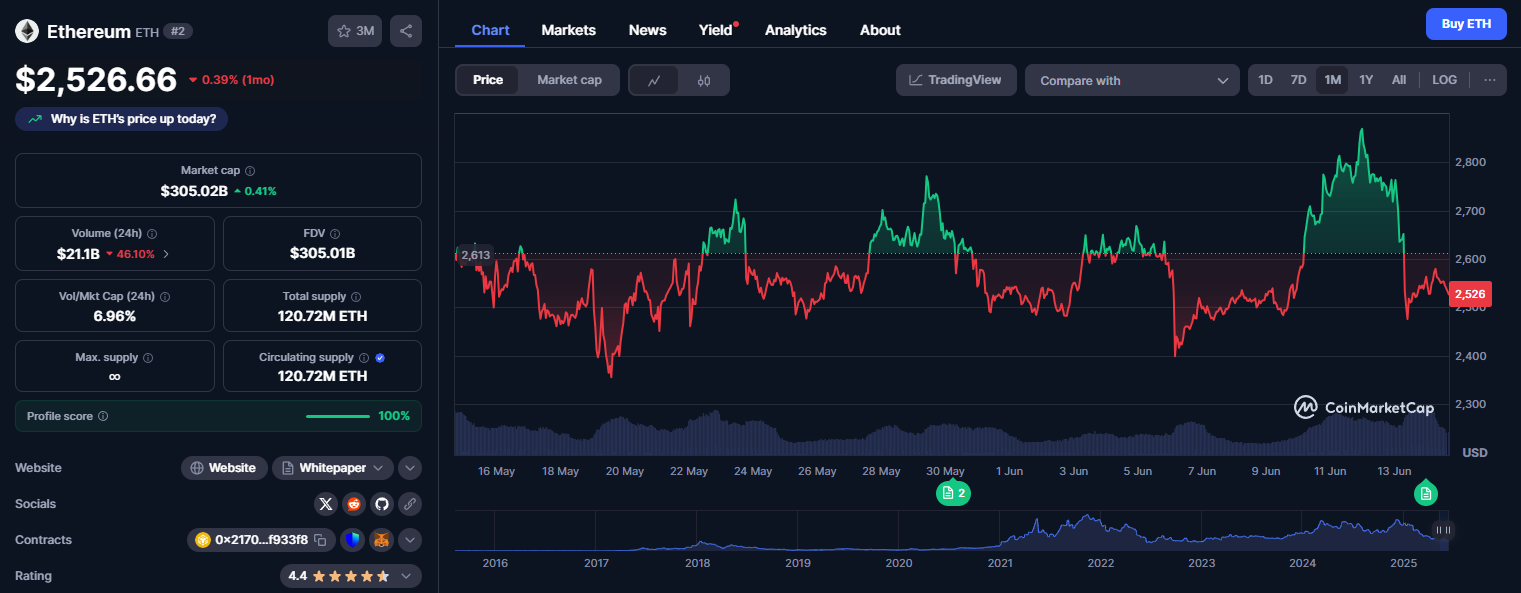This screenshot has width=1521, height=593.
Task: Click the verified badge beside Circulating supply
Action: click(x=380, y=358)
